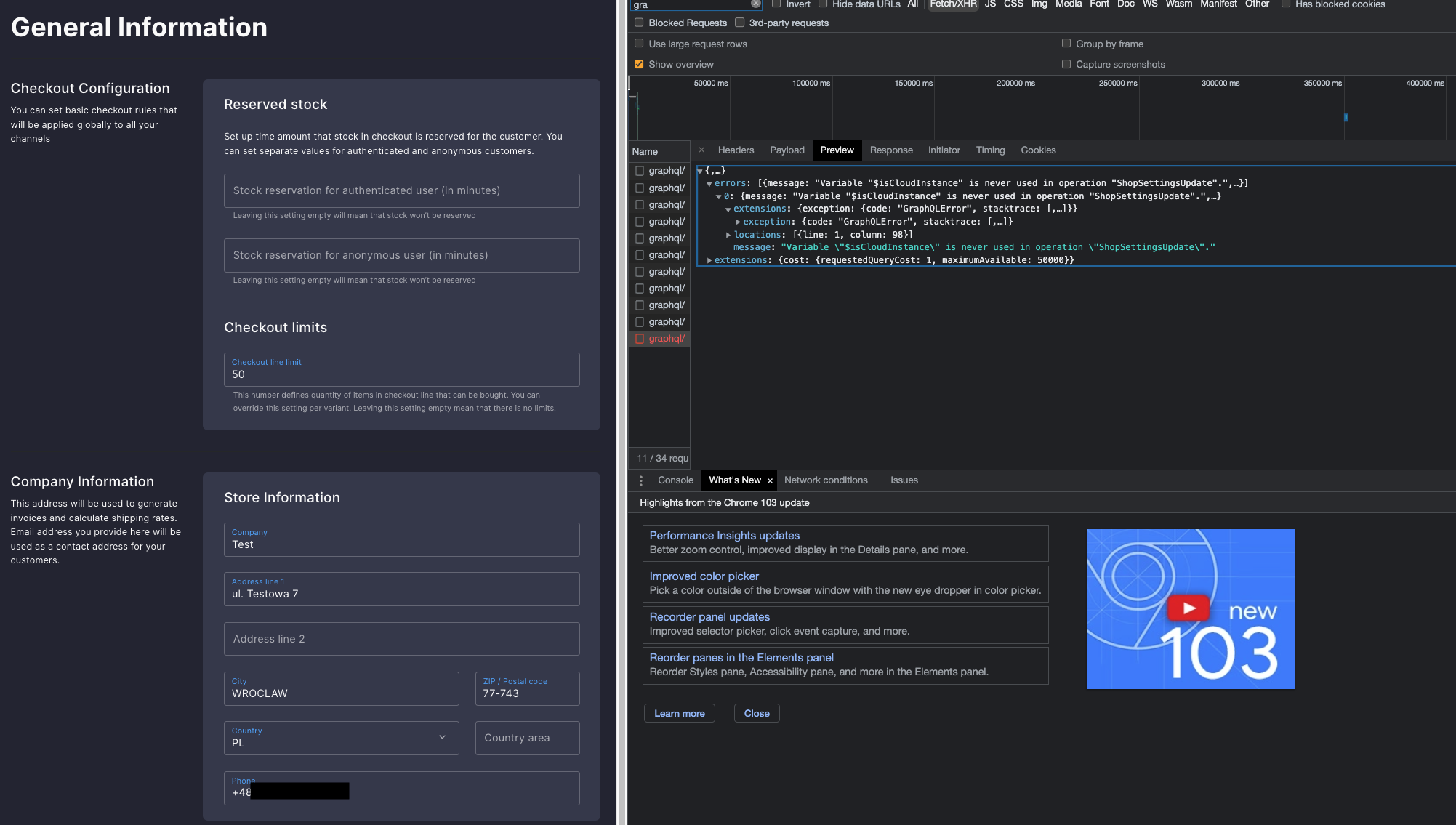Toggle the Invert filter checkbox
The height and width of the screenshot is (825, 1456).
[776, 4]
